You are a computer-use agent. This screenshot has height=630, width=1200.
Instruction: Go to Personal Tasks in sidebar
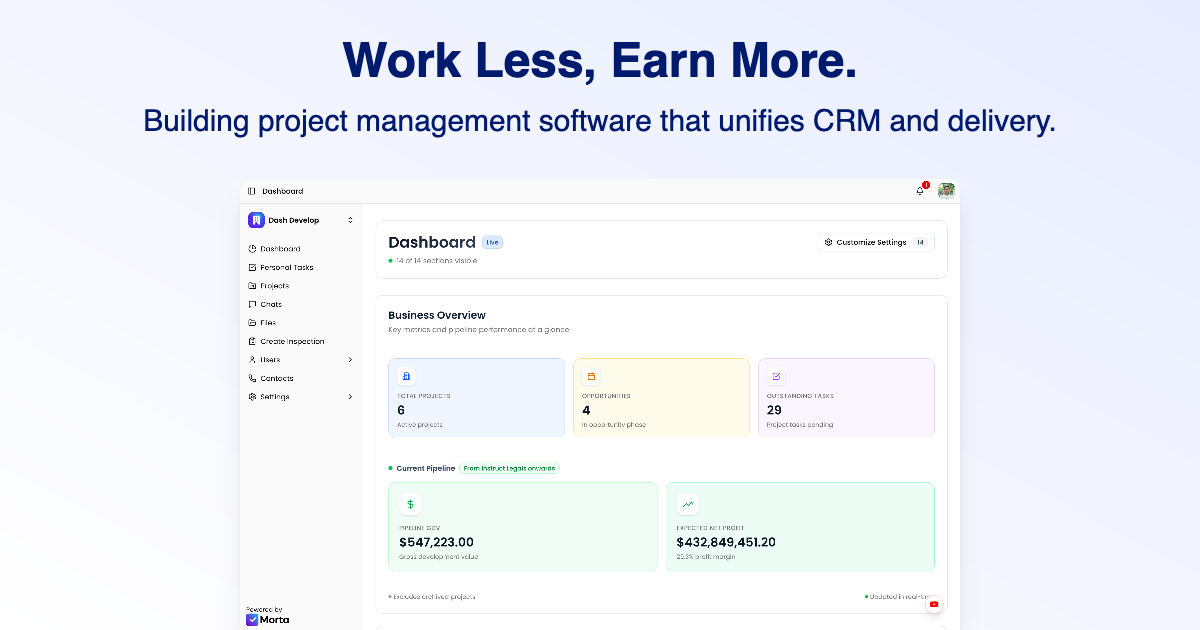286,267
